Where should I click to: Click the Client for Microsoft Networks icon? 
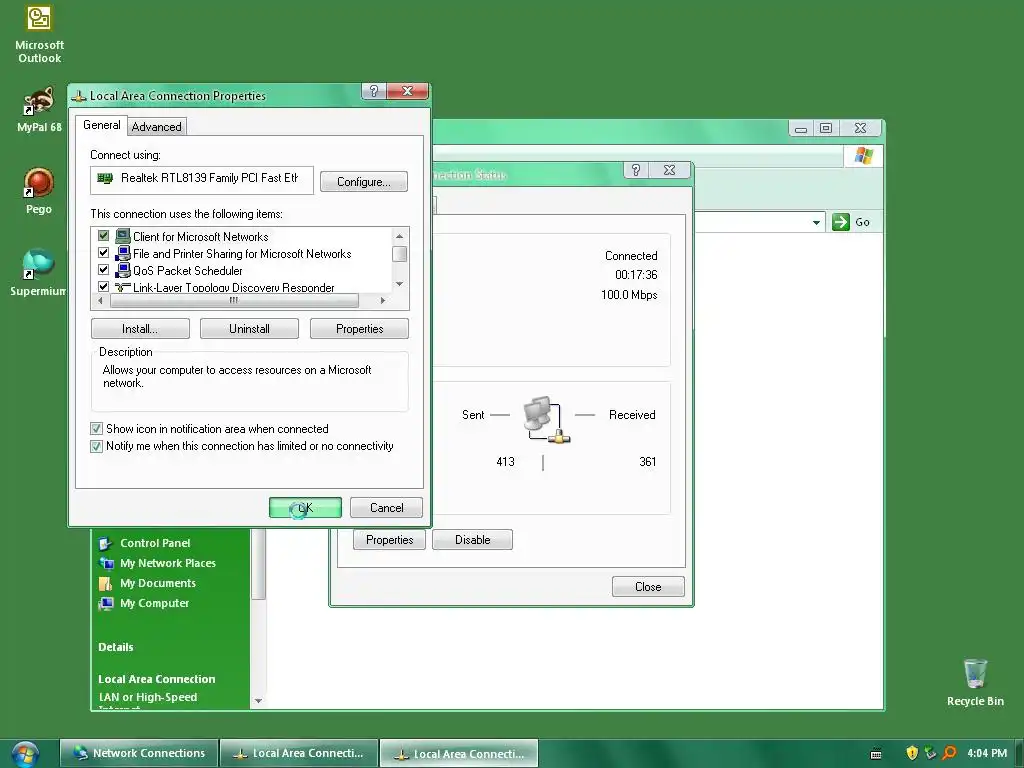pyautogui.click(x=123, y=236)
